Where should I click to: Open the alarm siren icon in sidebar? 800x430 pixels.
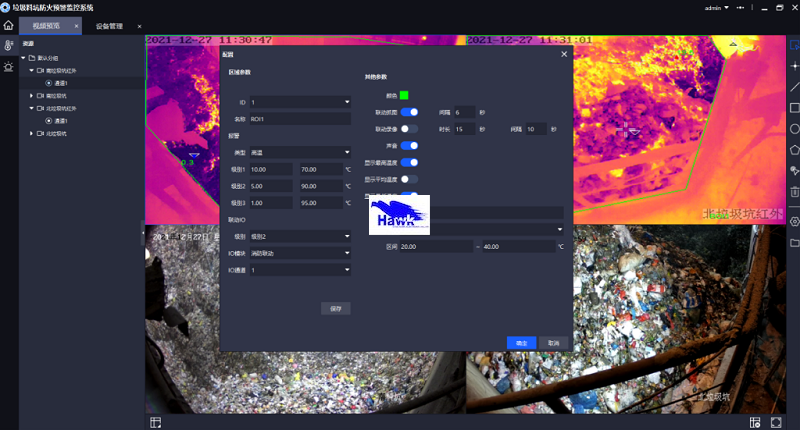pos(9,67)
